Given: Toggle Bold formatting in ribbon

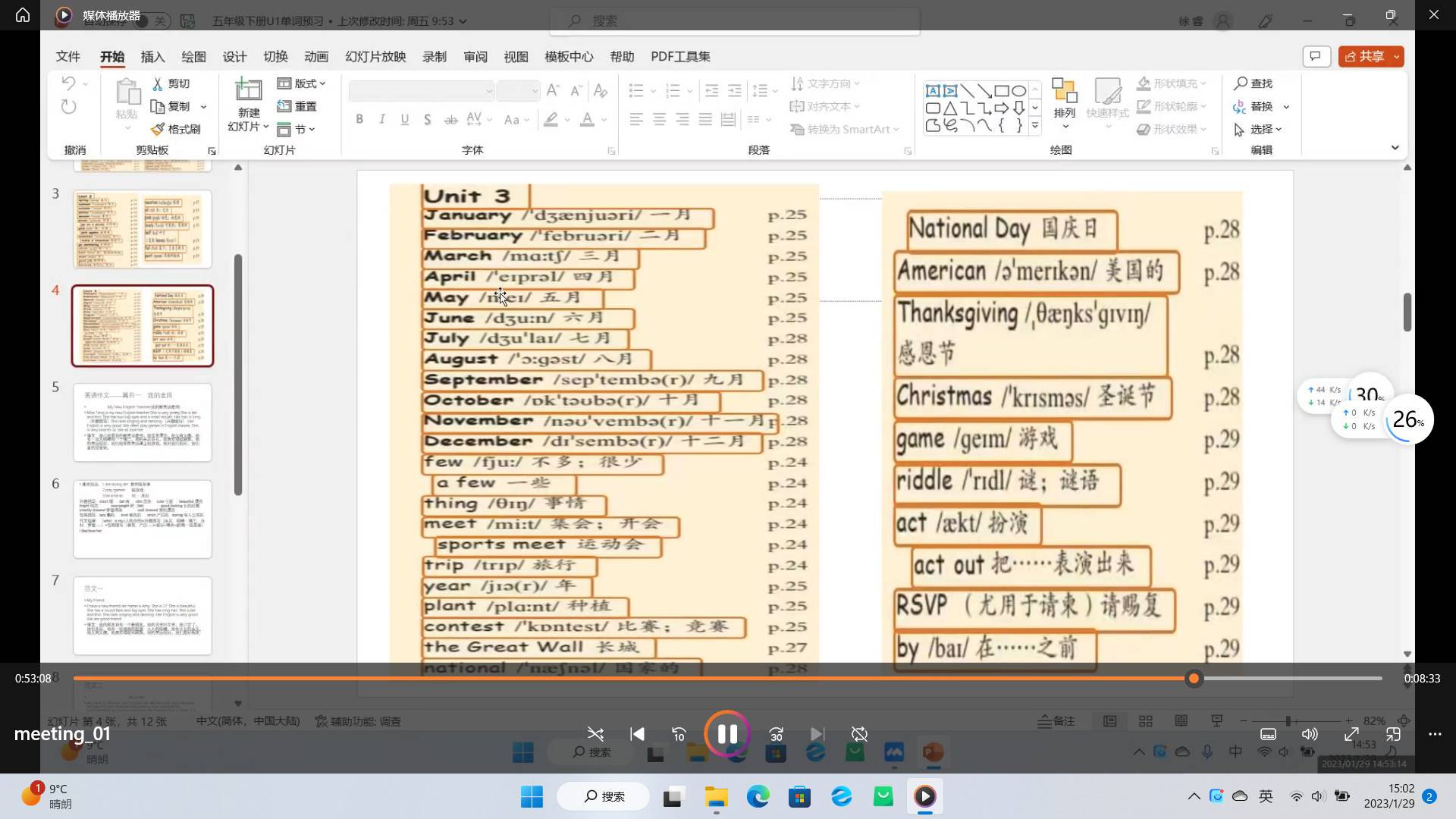Looking at the screenshot, I should coord(359,119).
